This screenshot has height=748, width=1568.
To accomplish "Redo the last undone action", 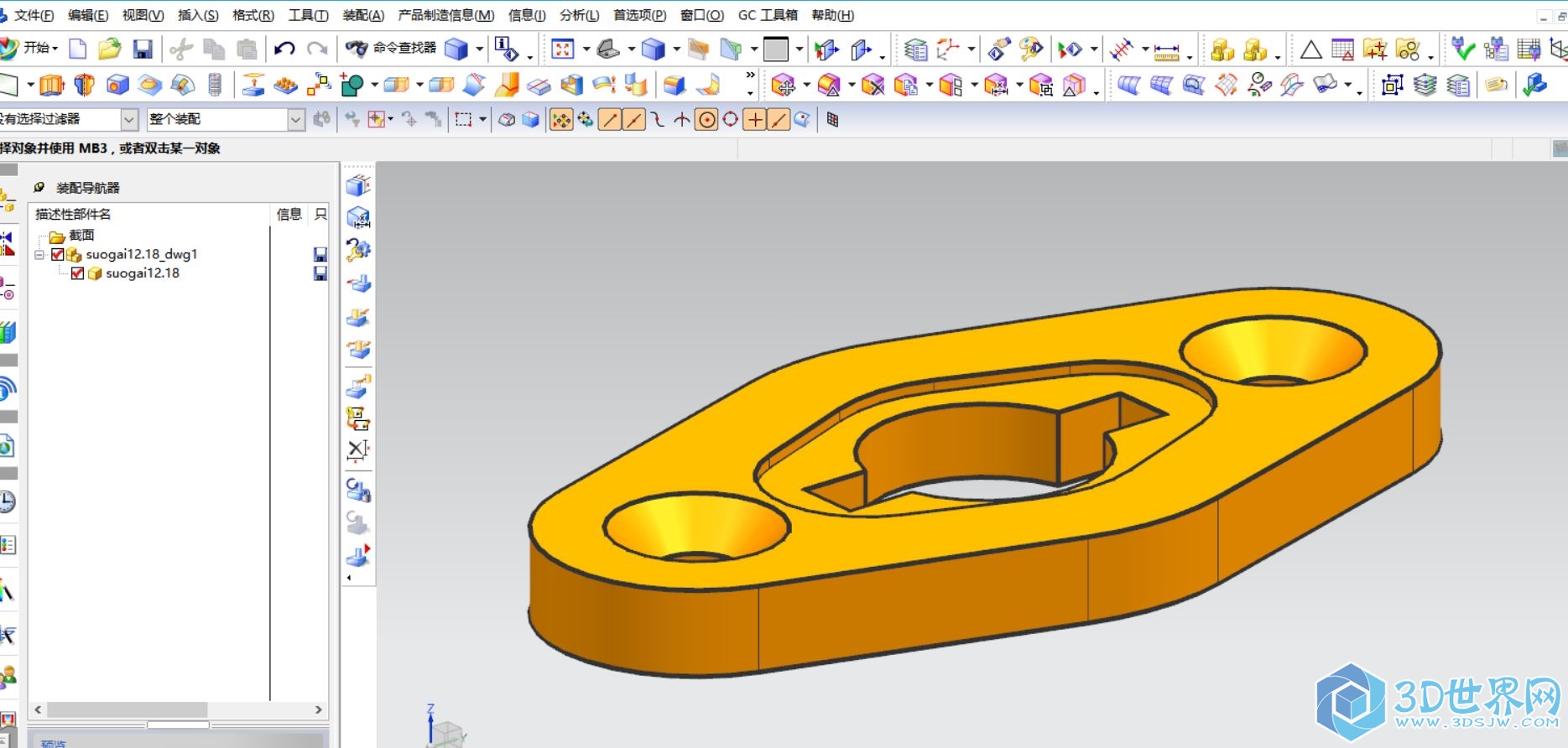I will [x=317, y=49].
